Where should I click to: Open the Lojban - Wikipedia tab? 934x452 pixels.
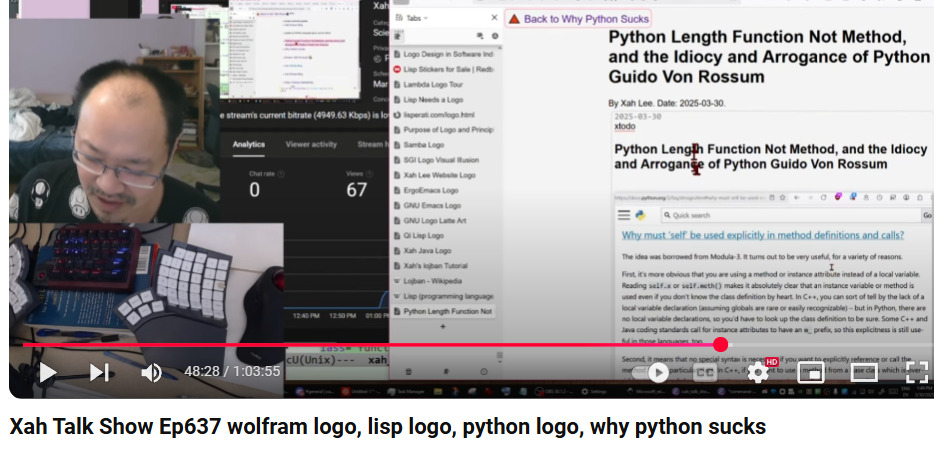[x=444, y=280]
